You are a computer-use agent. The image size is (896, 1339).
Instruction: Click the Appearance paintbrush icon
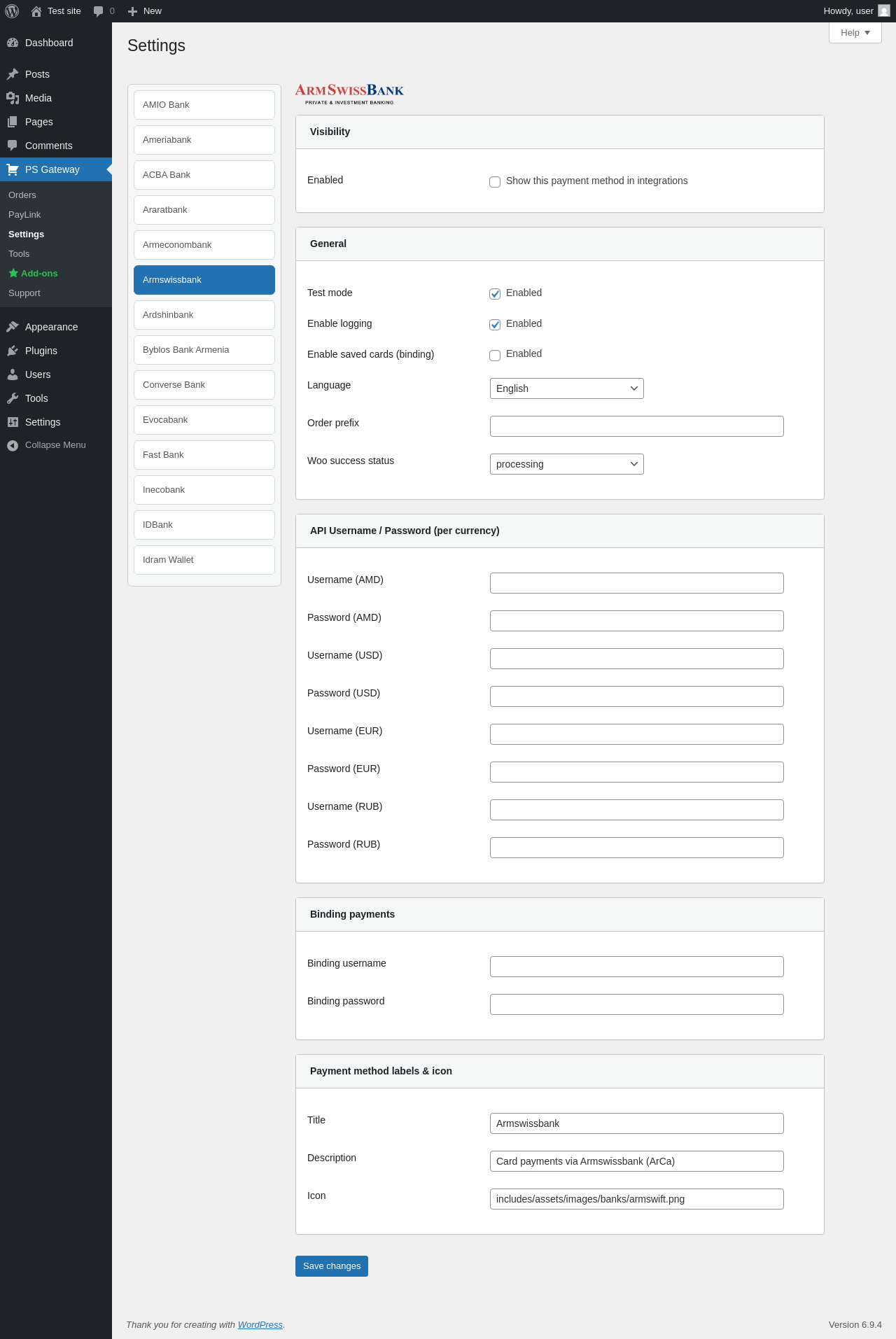tap(13, 327)
